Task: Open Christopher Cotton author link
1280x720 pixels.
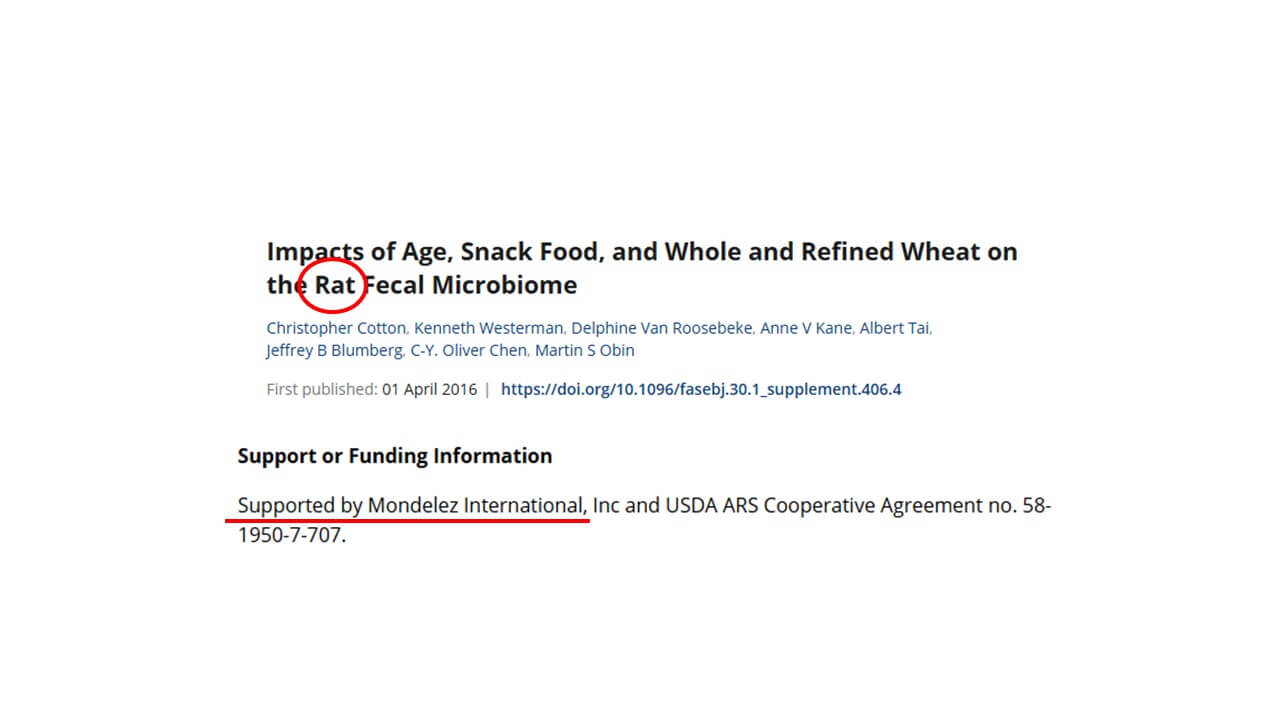Action: [x=336, y=328]
